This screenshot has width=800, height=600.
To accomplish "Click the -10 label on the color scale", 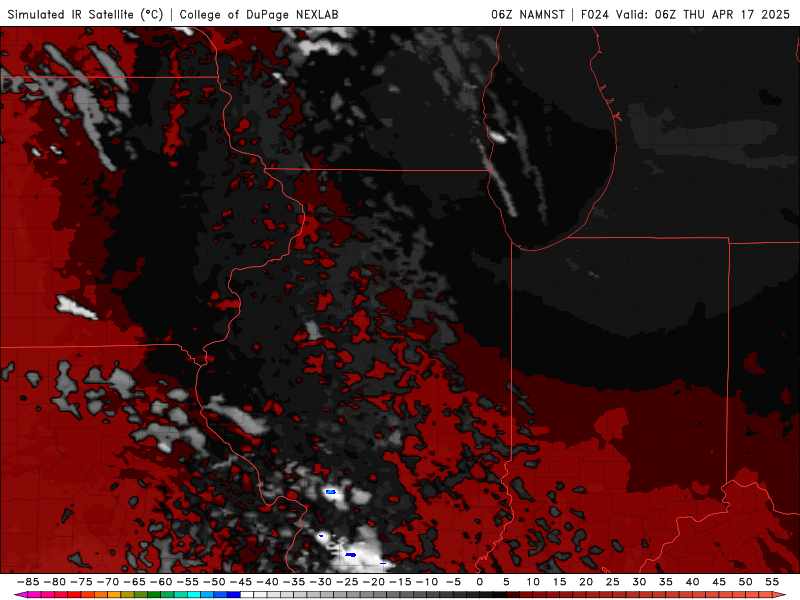I will pos(426,582).
